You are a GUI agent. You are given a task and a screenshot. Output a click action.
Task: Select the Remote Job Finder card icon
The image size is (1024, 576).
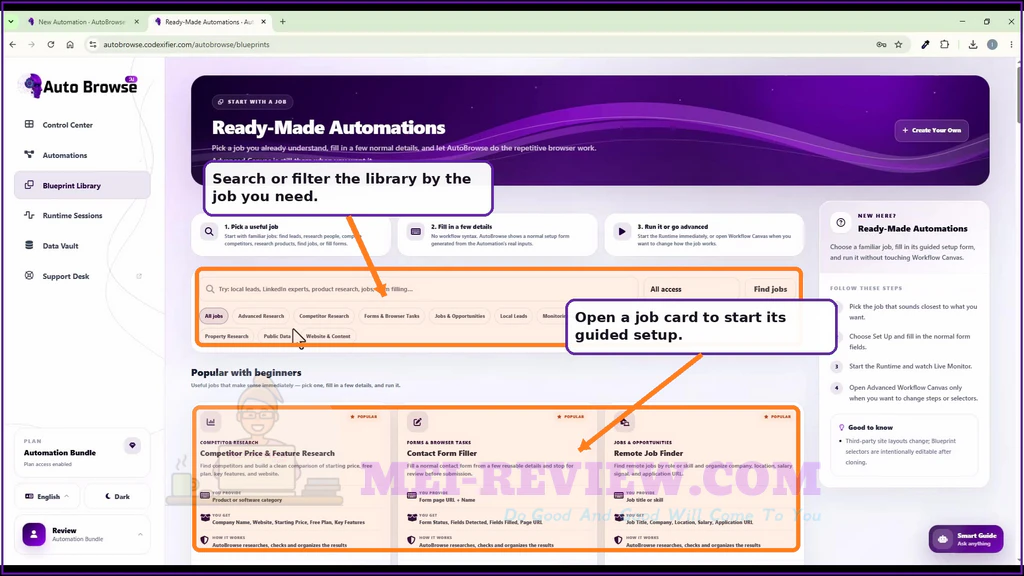pyautogui.click(x=624, y=422)
